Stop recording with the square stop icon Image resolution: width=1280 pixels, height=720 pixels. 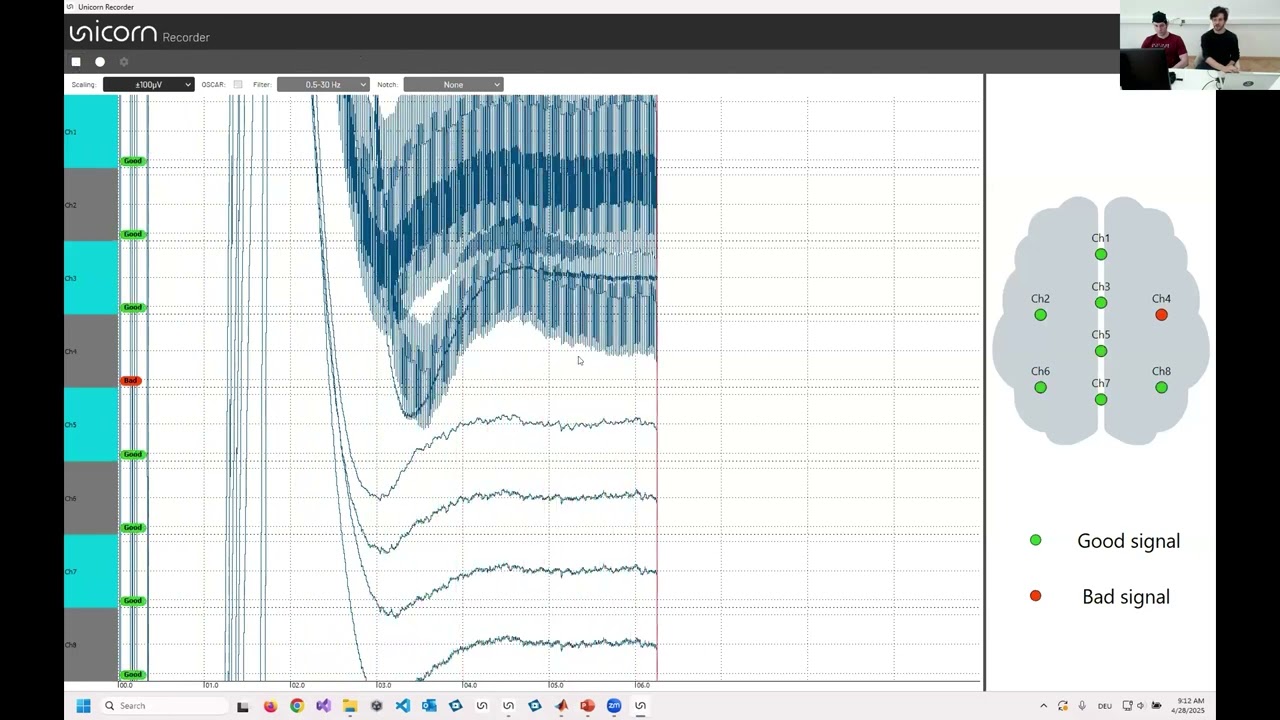pyautogui.click(x=76, y=62)
